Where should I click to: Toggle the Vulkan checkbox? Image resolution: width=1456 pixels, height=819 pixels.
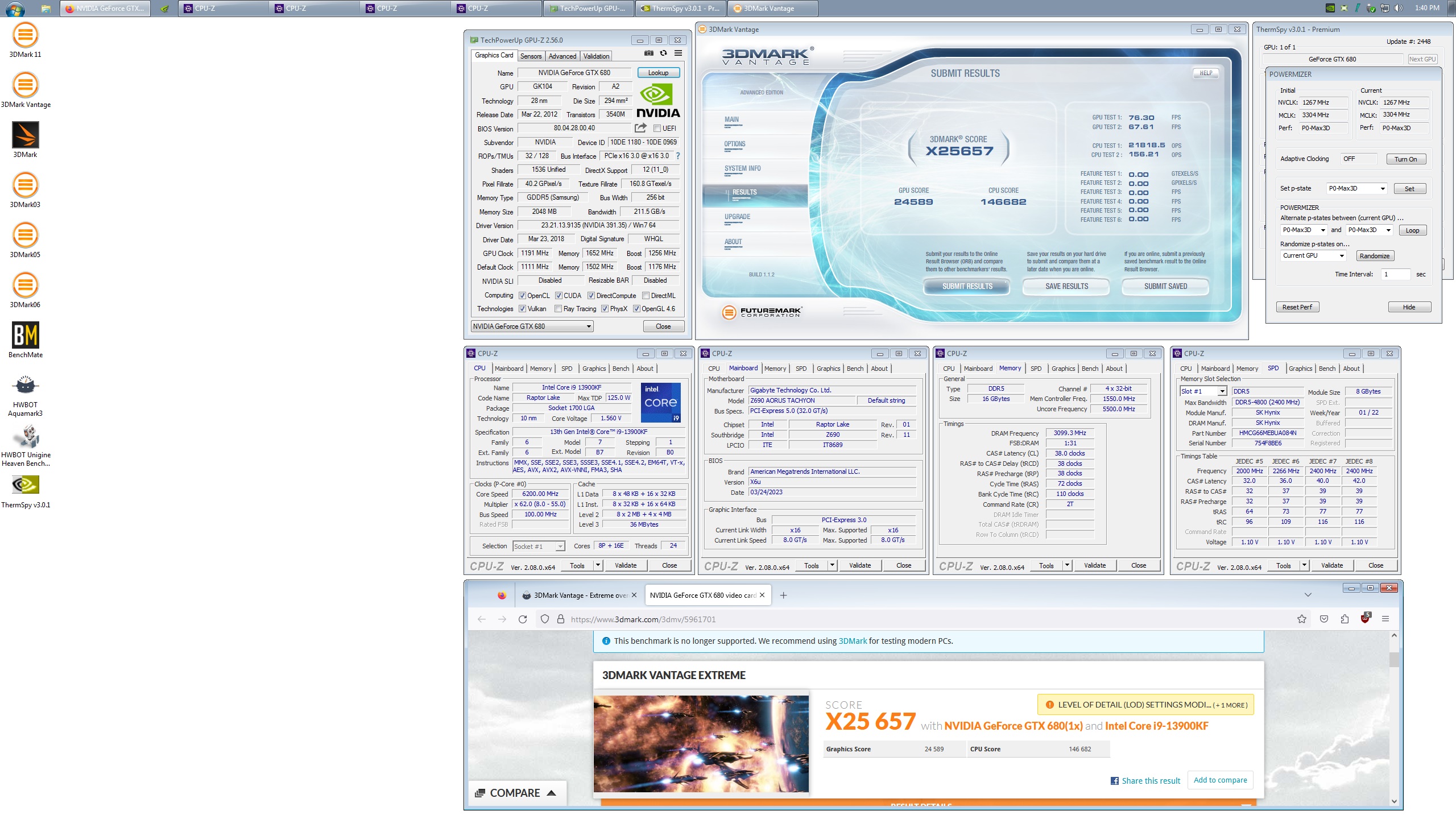tap(522, 309)
